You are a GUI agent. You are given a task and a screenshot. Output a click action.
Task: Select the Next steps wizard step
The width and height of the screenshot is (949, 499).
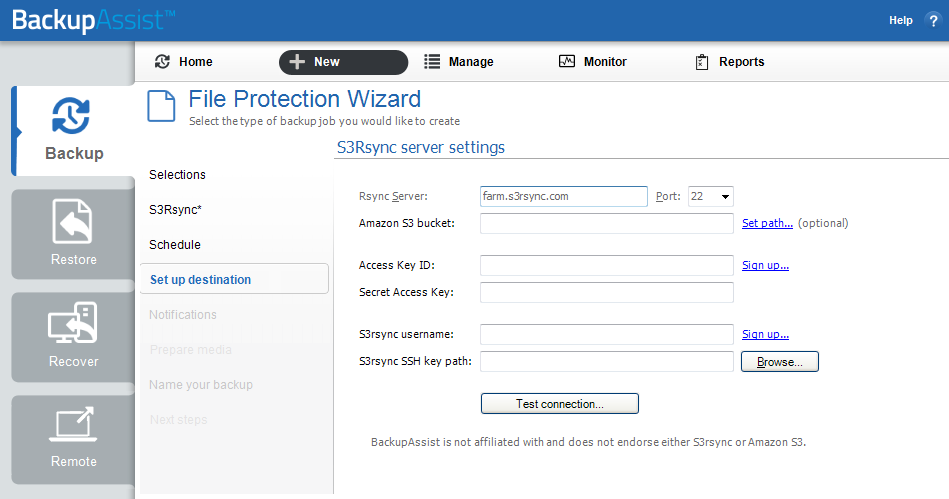click(179, 420)
